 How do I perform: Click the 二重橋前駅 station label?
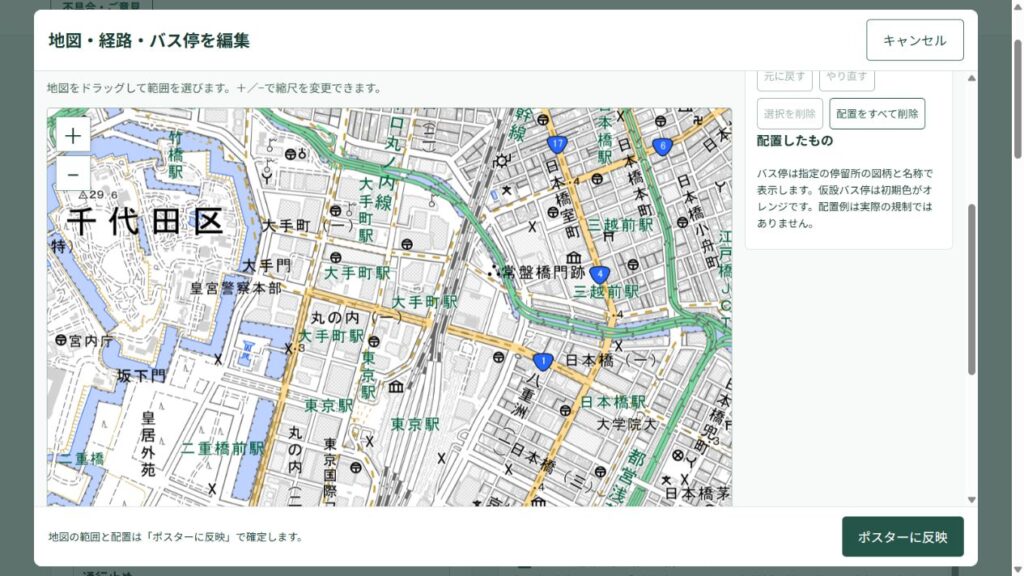pyautogui.click(x=223, y=448)
